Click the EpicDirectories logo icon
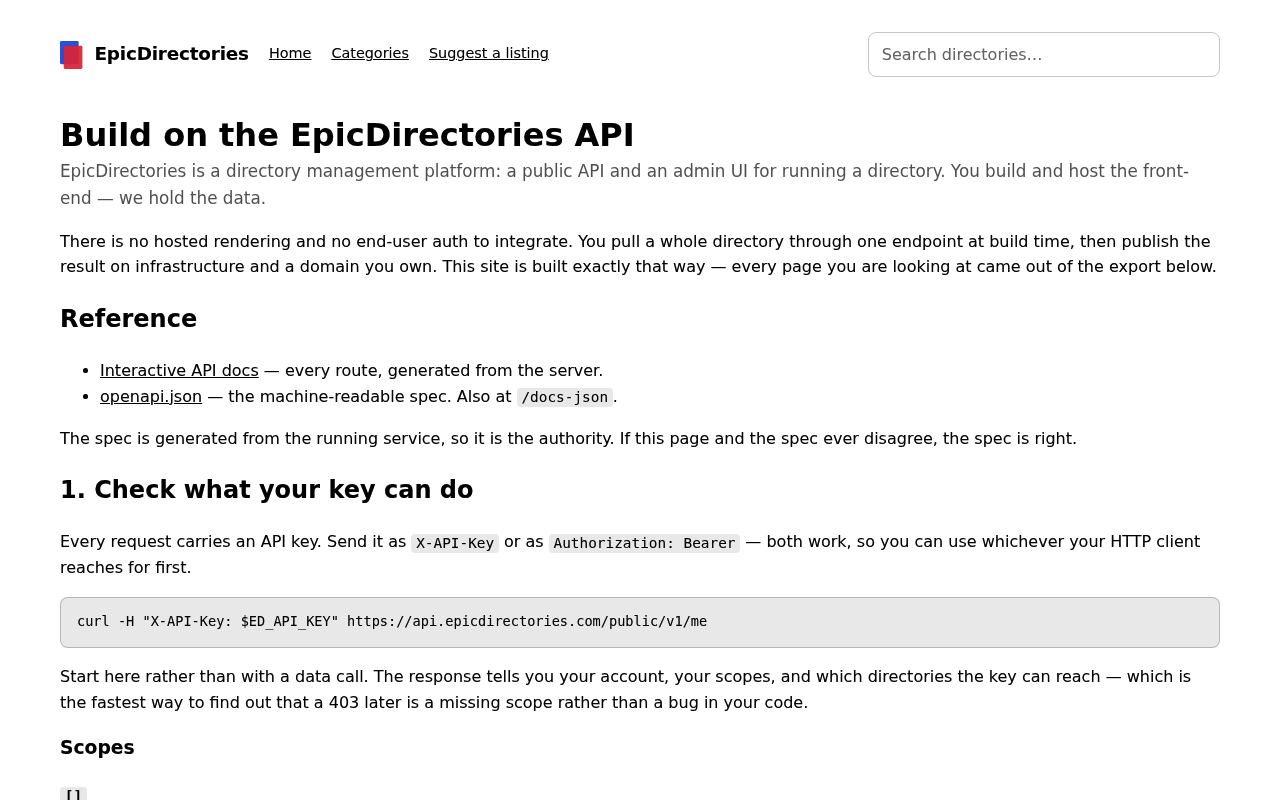Screen dimensions: 1280x800 point(71,54)
